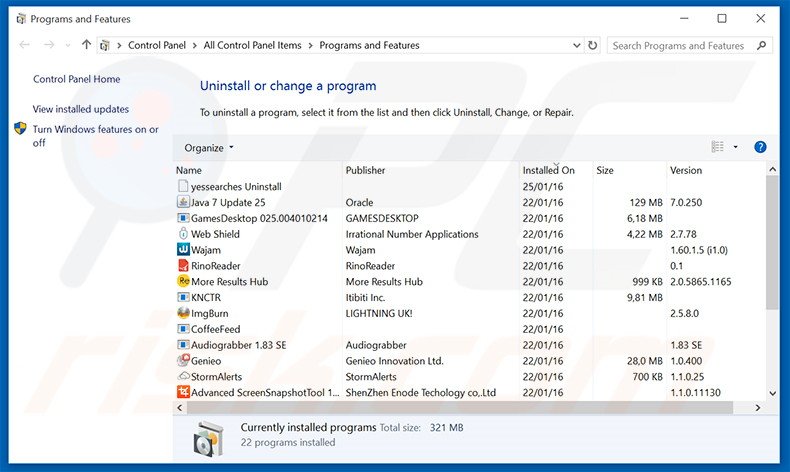
Task: Click the change view icon
Action: [x=717, y=147]
